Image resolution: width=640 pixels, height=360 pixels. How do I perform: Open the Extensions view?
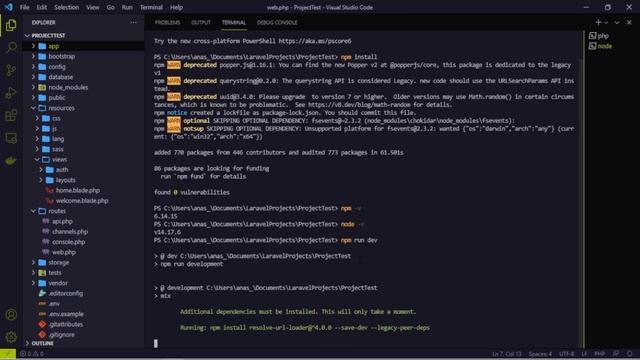[x=11, y=116]
